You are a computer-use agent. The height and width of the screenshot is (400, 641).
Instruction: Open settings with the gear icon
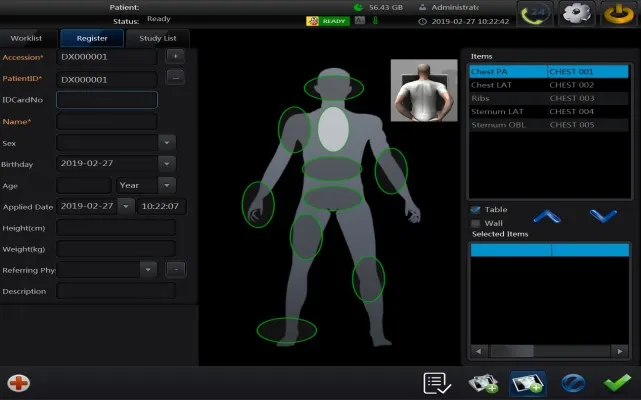pyautogui.click(x=576, y=14)
